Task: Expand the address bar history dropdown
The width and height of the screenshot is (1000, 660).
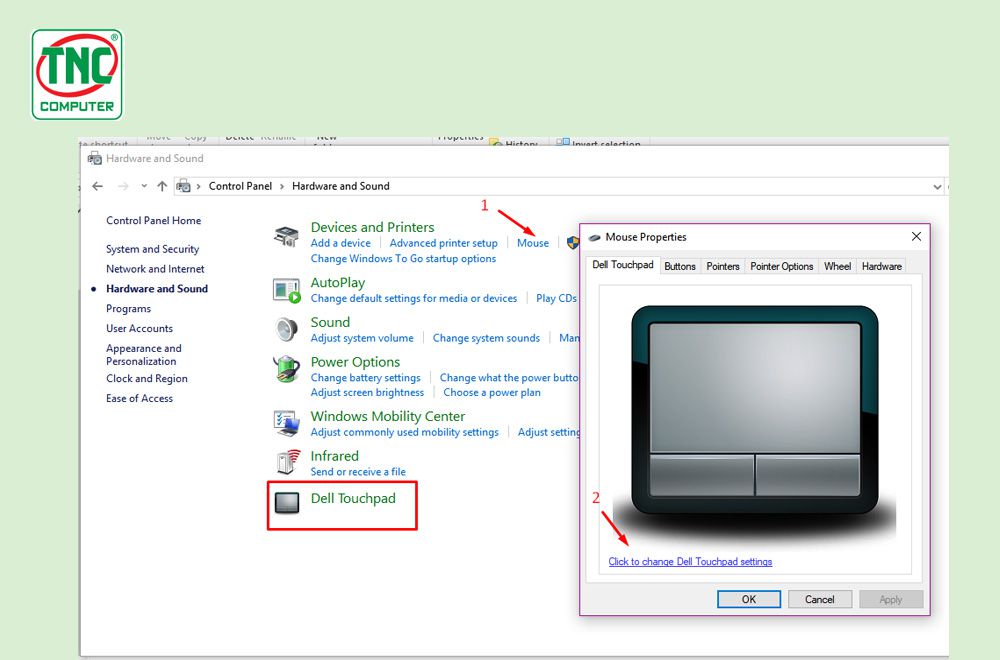Action: tap(937, 187)
